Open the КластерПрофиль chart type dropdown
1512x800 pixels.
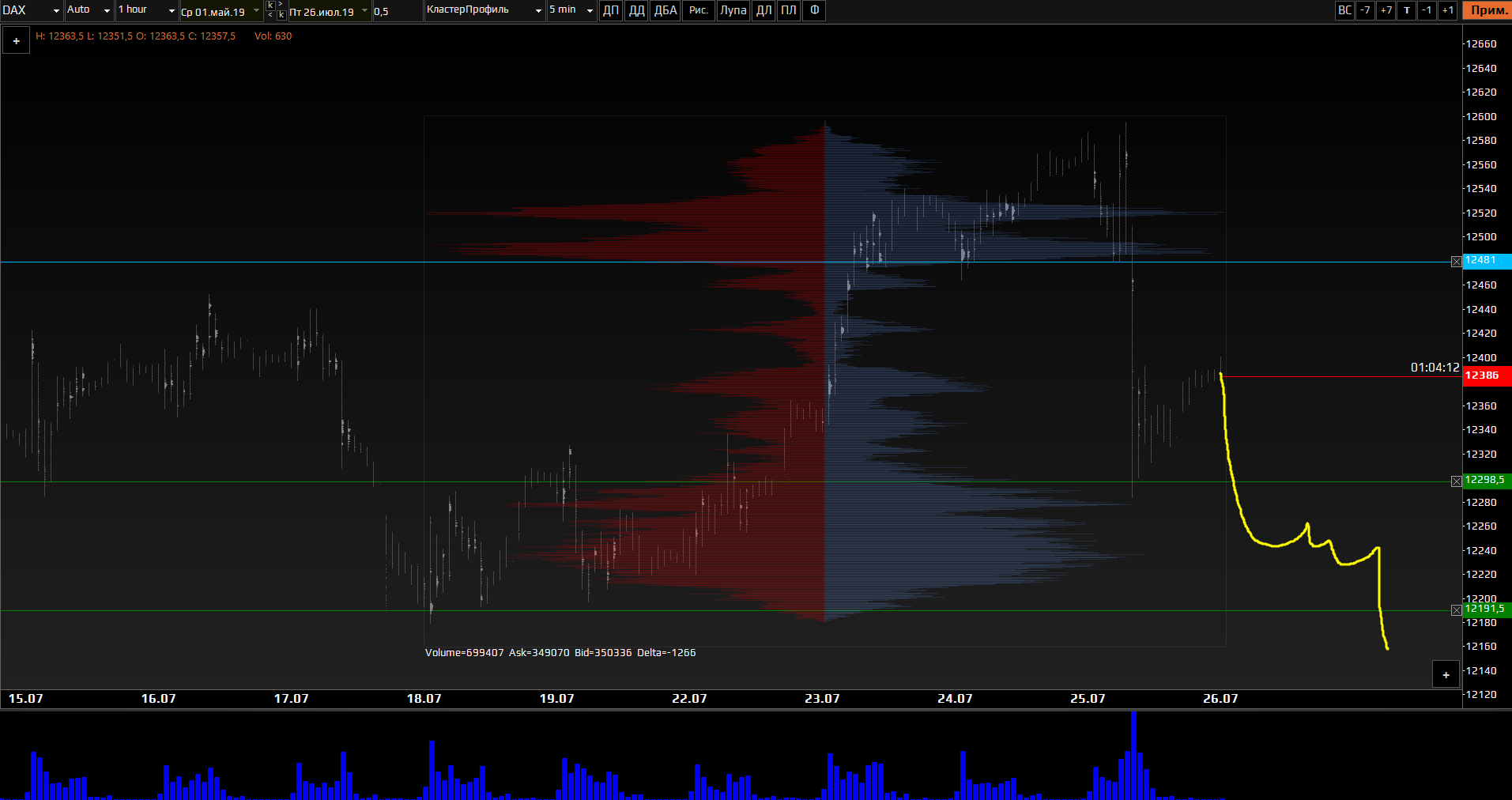[485, 10]
